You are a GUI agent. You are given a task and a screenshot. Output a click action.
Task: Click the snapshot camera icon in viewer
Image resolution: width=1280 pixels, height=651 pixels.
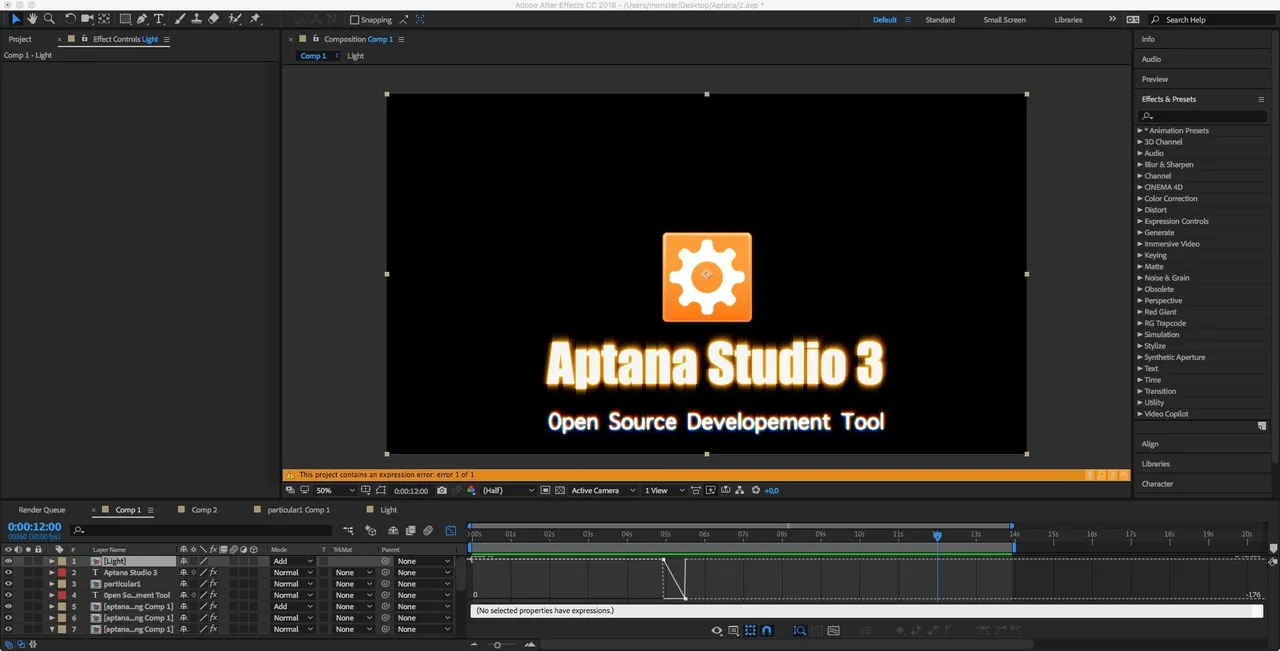[442, 491]
